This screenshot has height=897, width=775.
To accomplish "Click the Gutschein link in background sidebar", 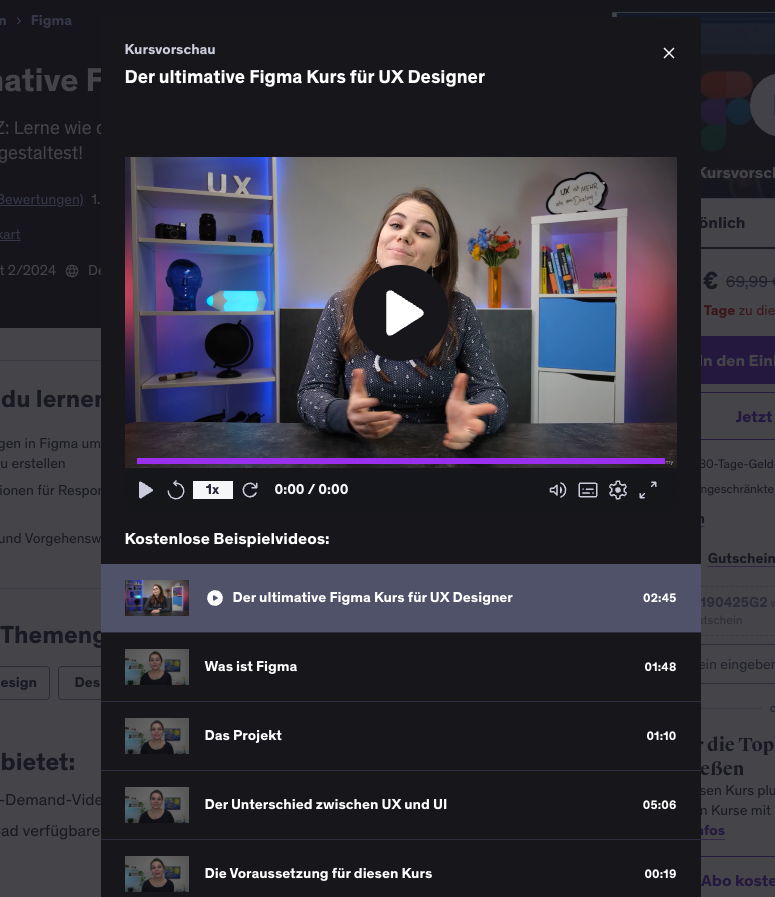I will pos(741,558).
